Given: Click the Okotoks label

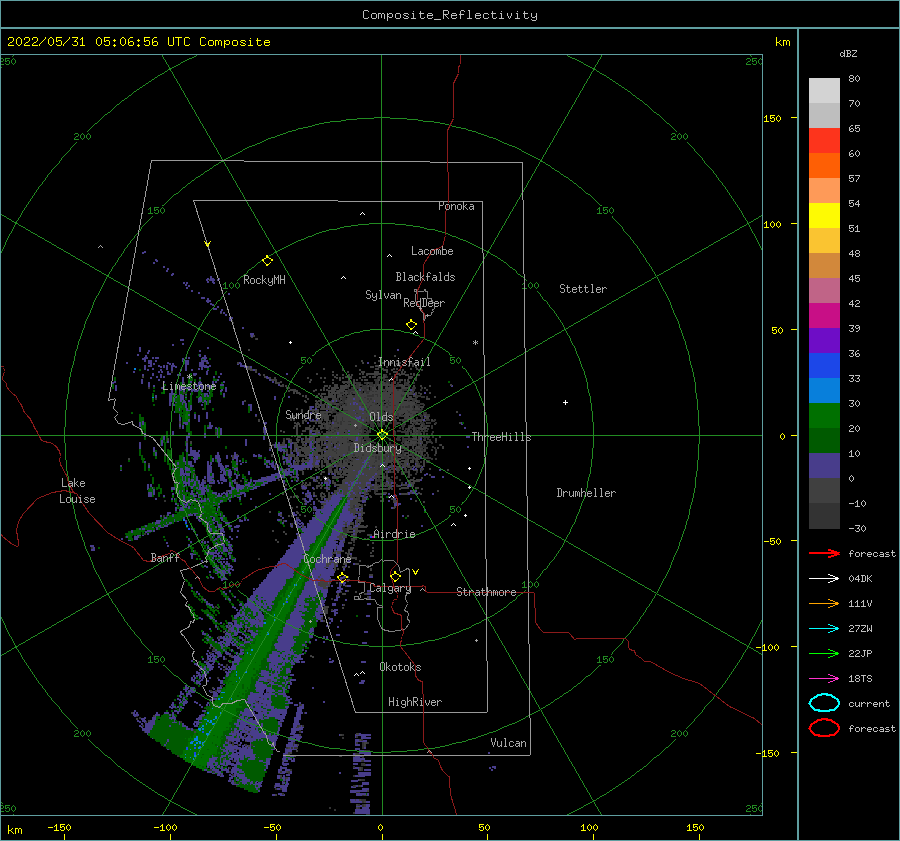Looking at the screenshot, I should [x=400, y=666].
